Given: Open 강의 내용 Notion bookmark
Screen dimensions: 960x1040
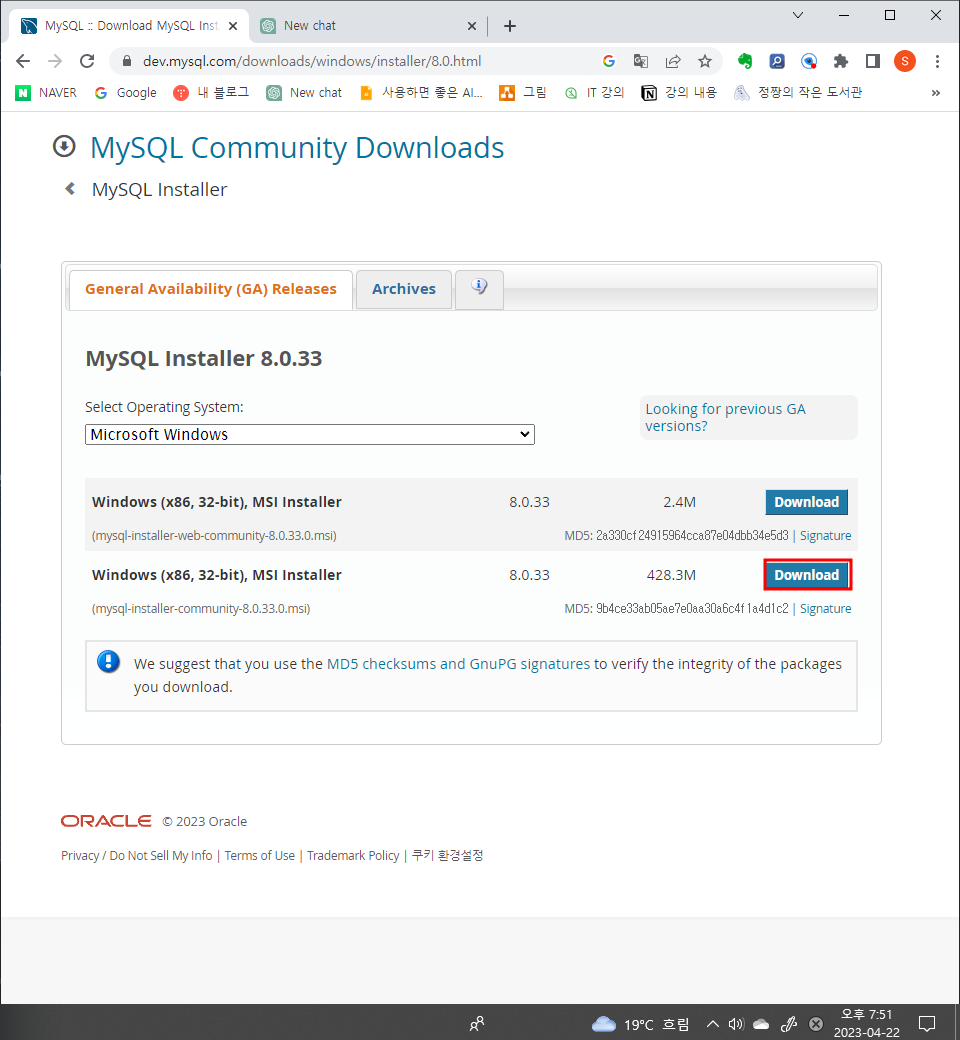Looking at the screenshot, I should point(679,92).
